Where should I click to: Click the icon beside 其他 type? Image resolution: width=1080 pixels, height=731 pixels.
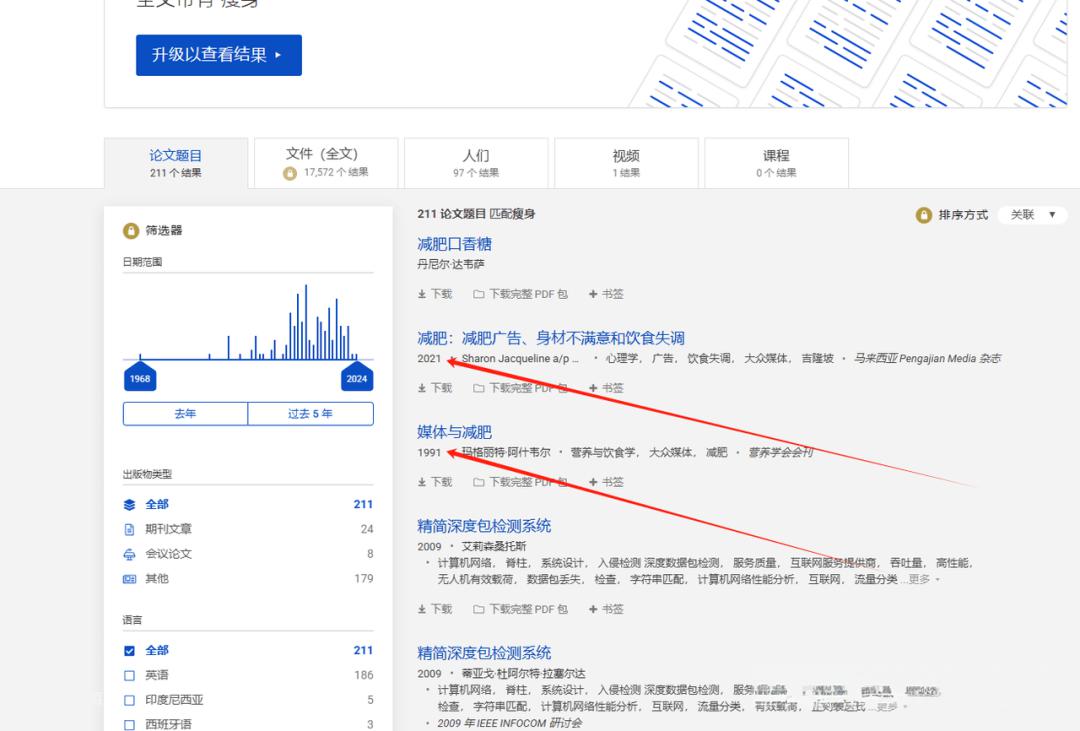[129, 579]
